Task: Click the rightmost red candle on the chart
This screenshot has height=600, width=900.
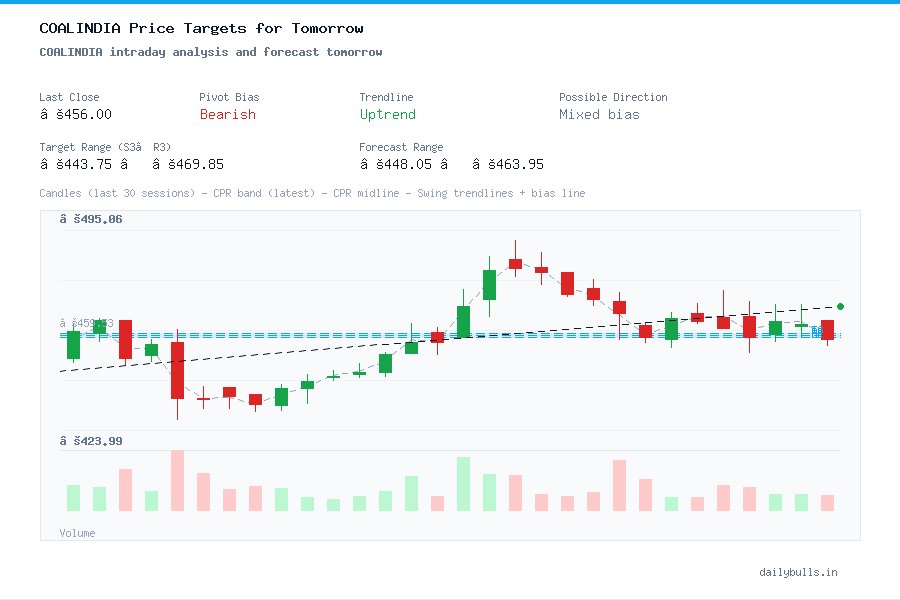Action: (x=827, y=331)
